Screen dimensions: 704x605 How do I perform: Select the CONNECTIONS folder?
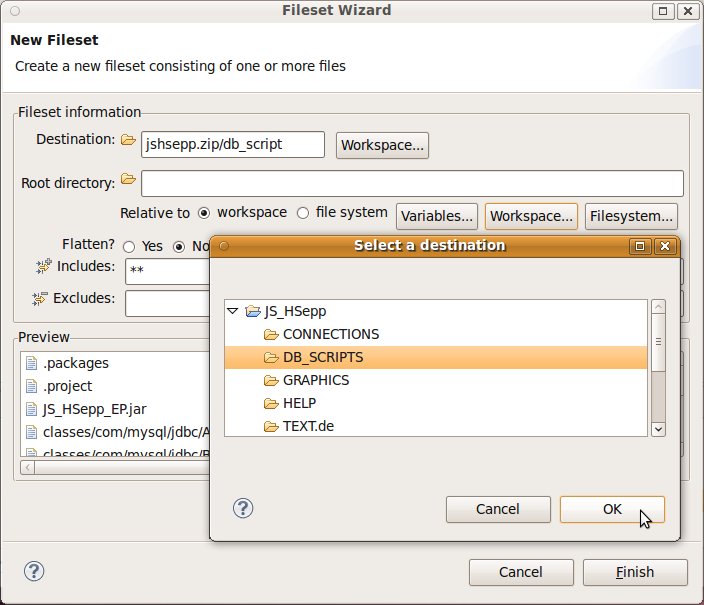tap(330, 334)
